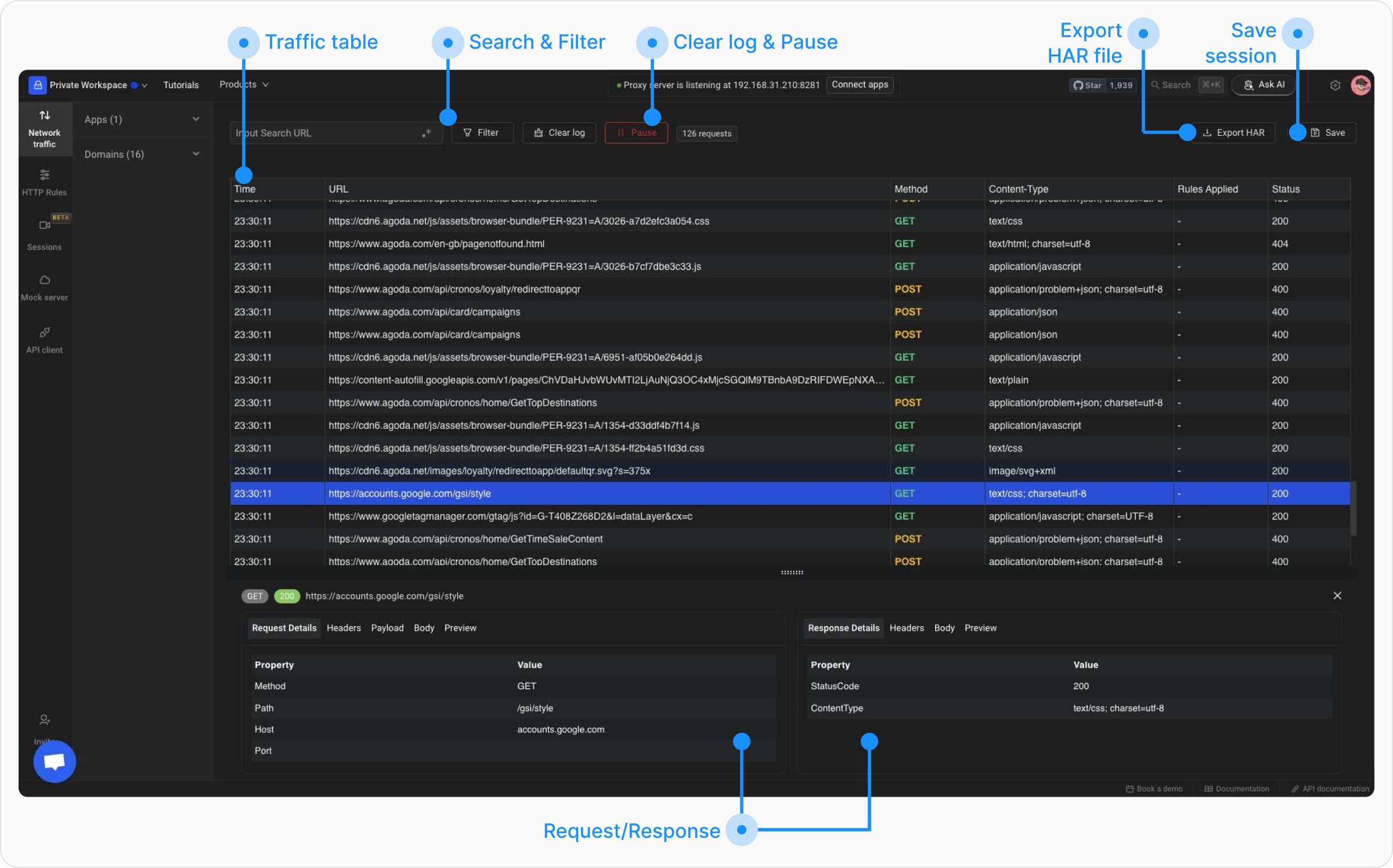Click the Input Search URL field
Image resolution: width=1393 pixels, height=868 pixels.
click(x=325, y=133)
